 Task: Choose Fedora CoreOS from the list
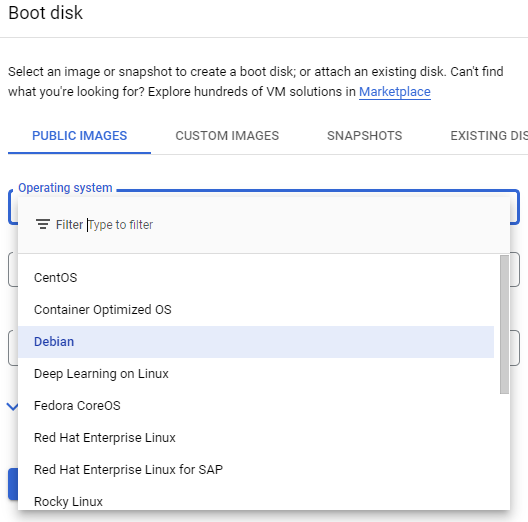point(256,405)
